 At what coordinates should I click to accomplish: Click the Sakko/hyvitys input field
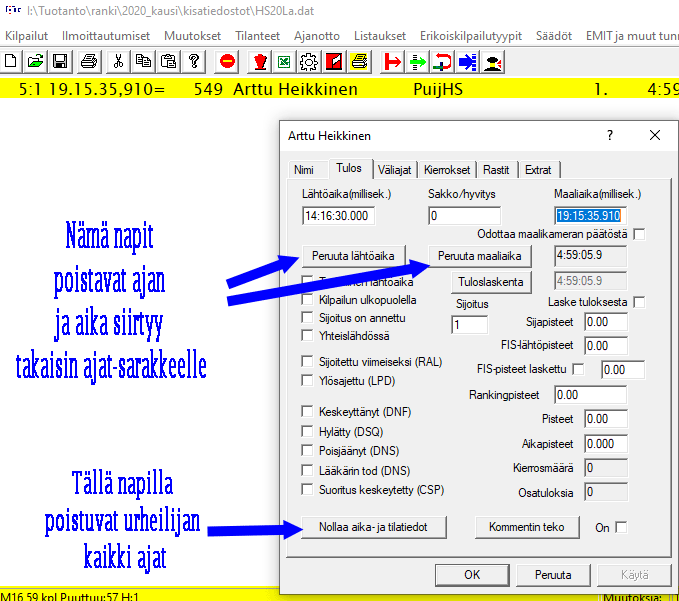pyautogui.click(x=463, y=216)
